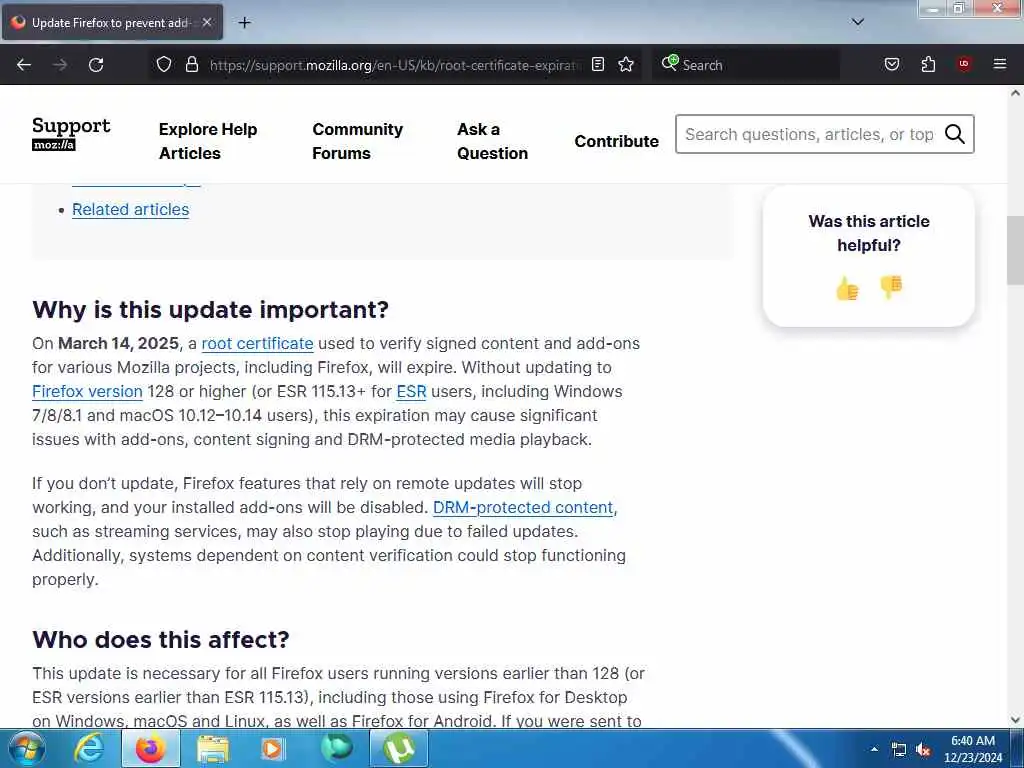Viewport: 1024px width, 768px height.
Task: Open the root certificate link
Action: [257, 344]
